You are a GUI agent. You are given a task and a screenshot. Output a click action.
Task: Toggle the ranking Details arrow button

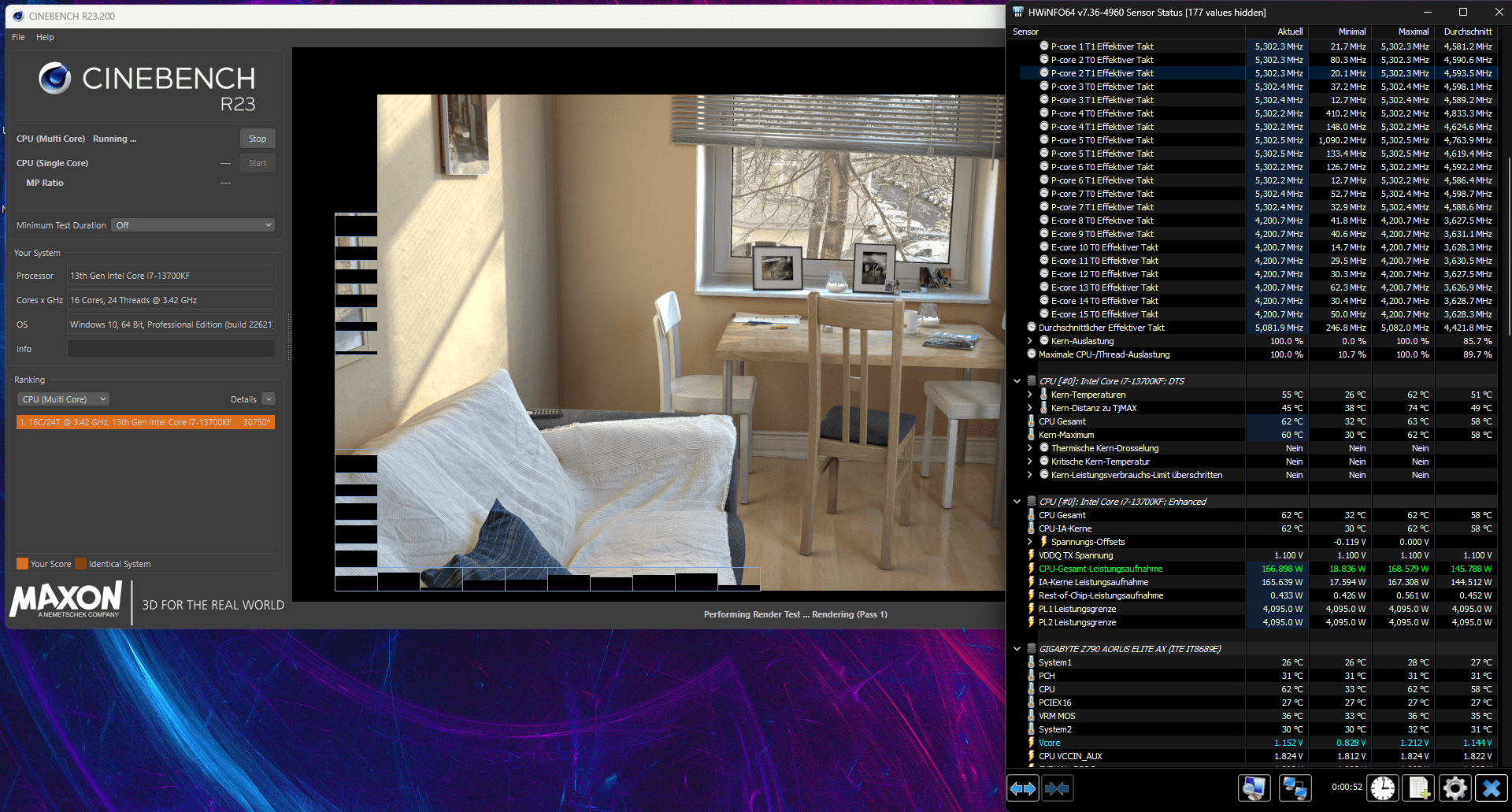point(269,399)
